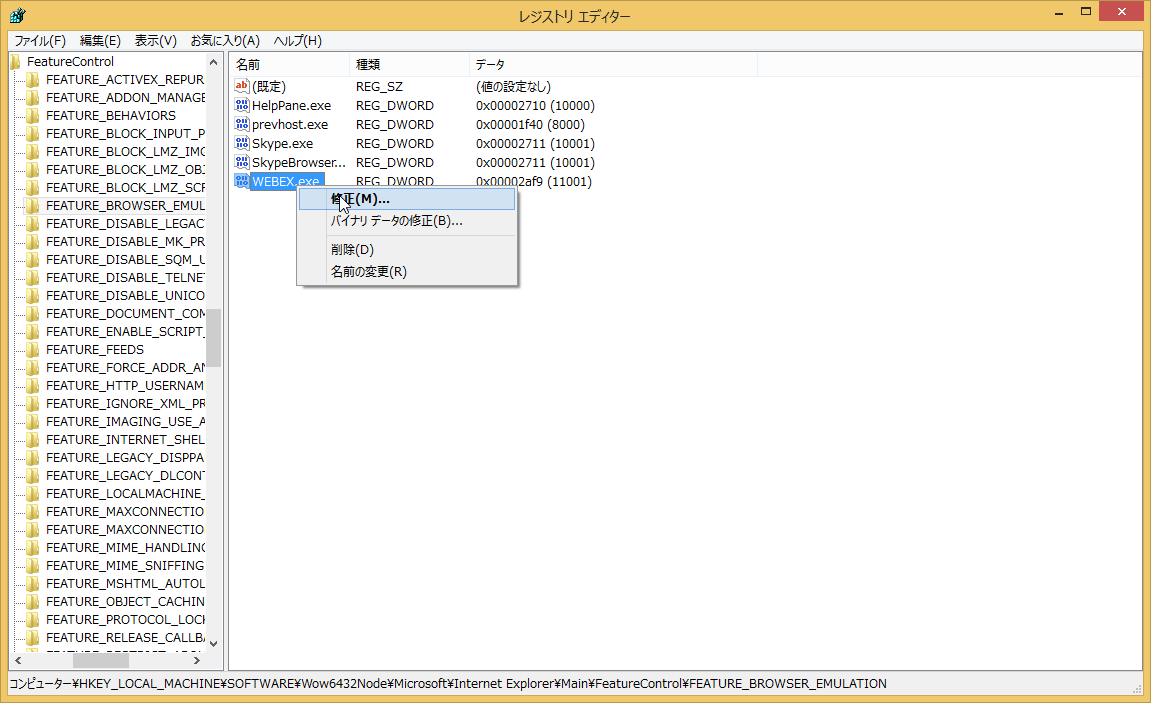Image resolution: width=1151 pixels, height=703 pixels.
Task: Click the Skype.exe DWORD value icon
Action: [x=241, y=143]
